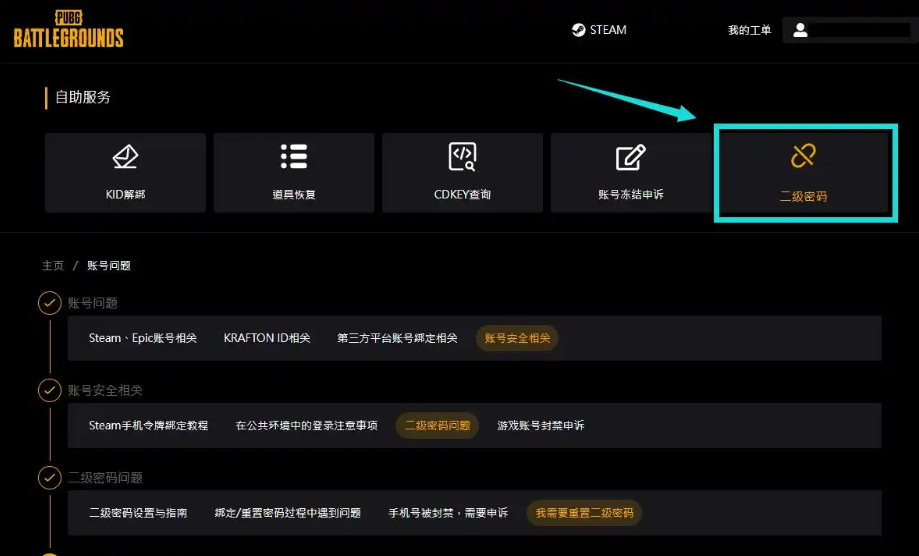
Task: Click the 道具恢复 list icon
Action: coord(293,157)
